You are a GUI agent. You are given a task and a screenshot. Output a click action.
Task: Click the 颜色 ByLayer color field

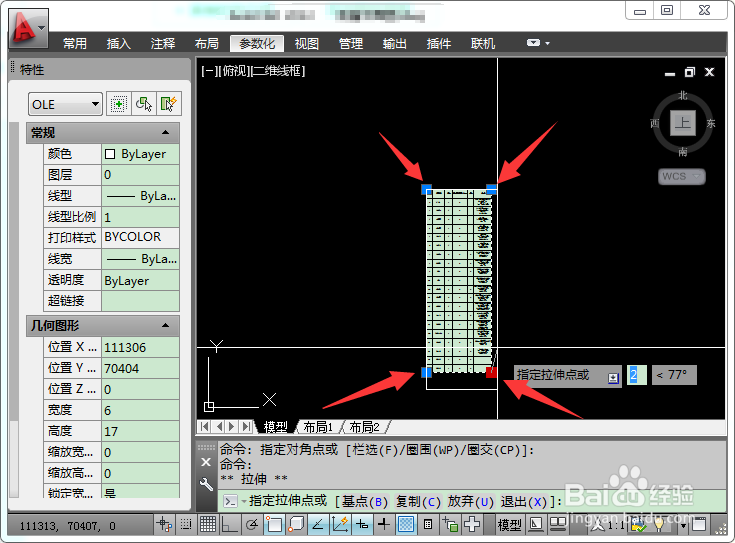[x=140, y=154]
